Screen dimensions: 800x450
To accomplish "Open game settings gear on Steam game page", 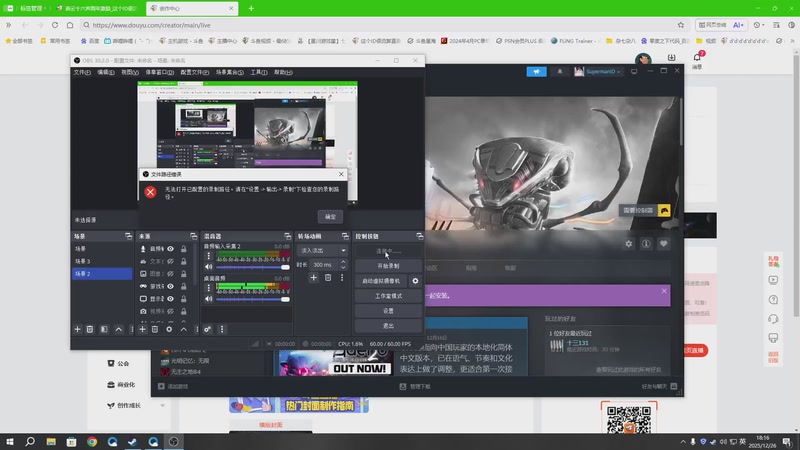I will coord(629,244).
